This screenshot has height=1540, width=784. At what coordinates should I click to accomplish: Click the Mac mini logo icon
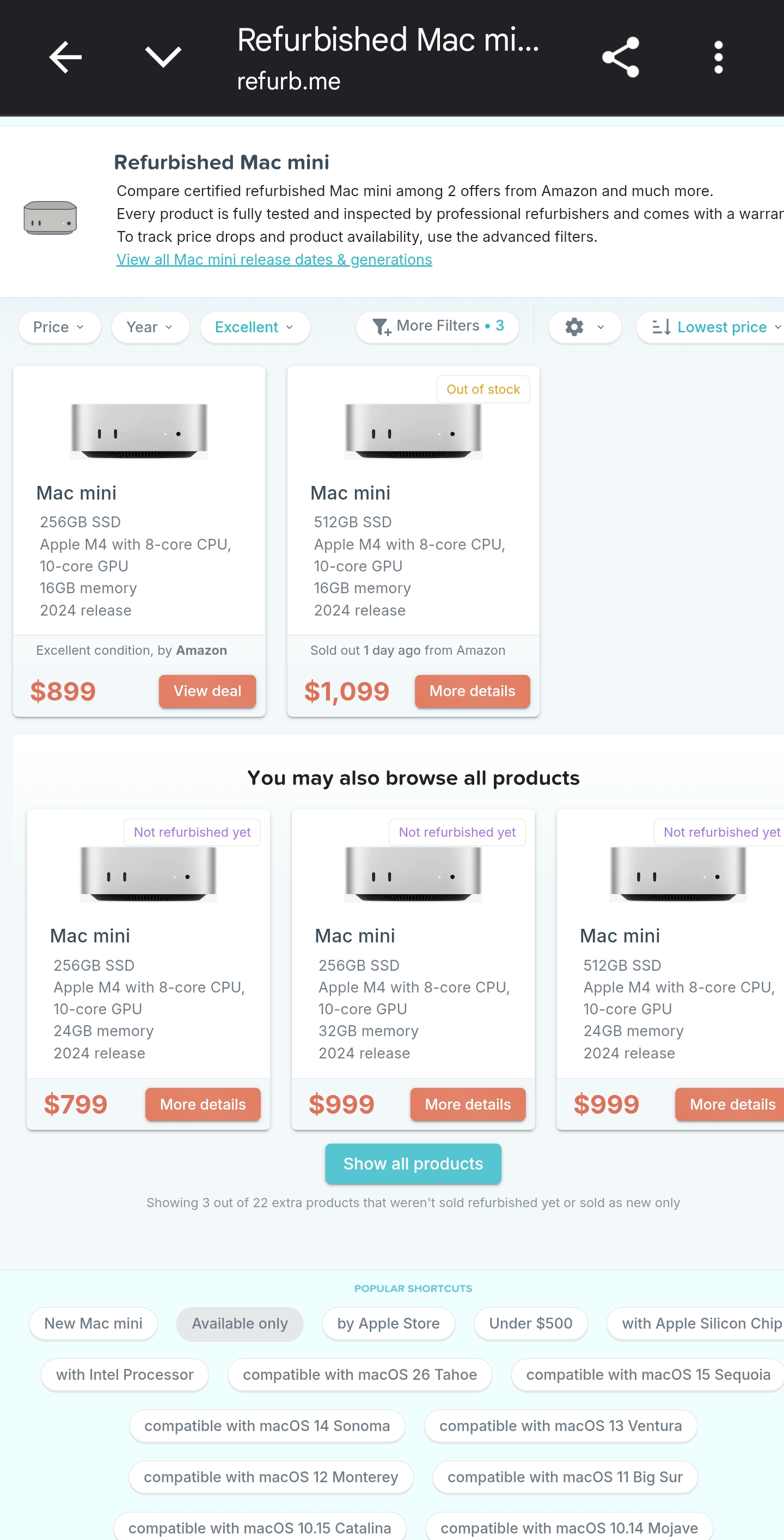(50, 217)
